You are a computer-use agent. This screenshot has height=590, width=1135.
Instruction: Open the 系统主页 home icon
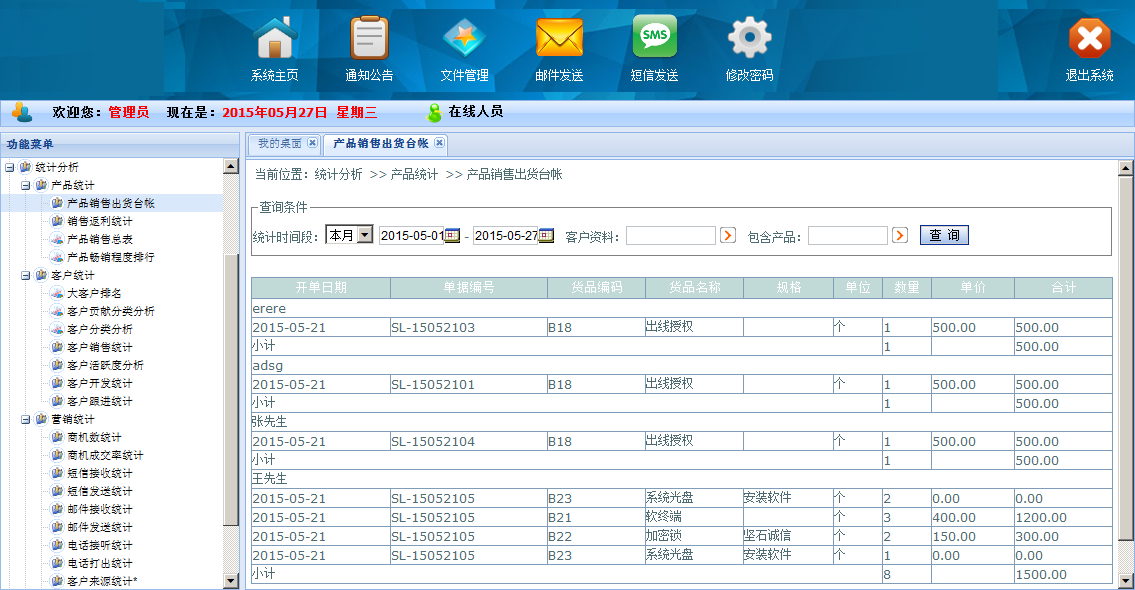(274, 39)
